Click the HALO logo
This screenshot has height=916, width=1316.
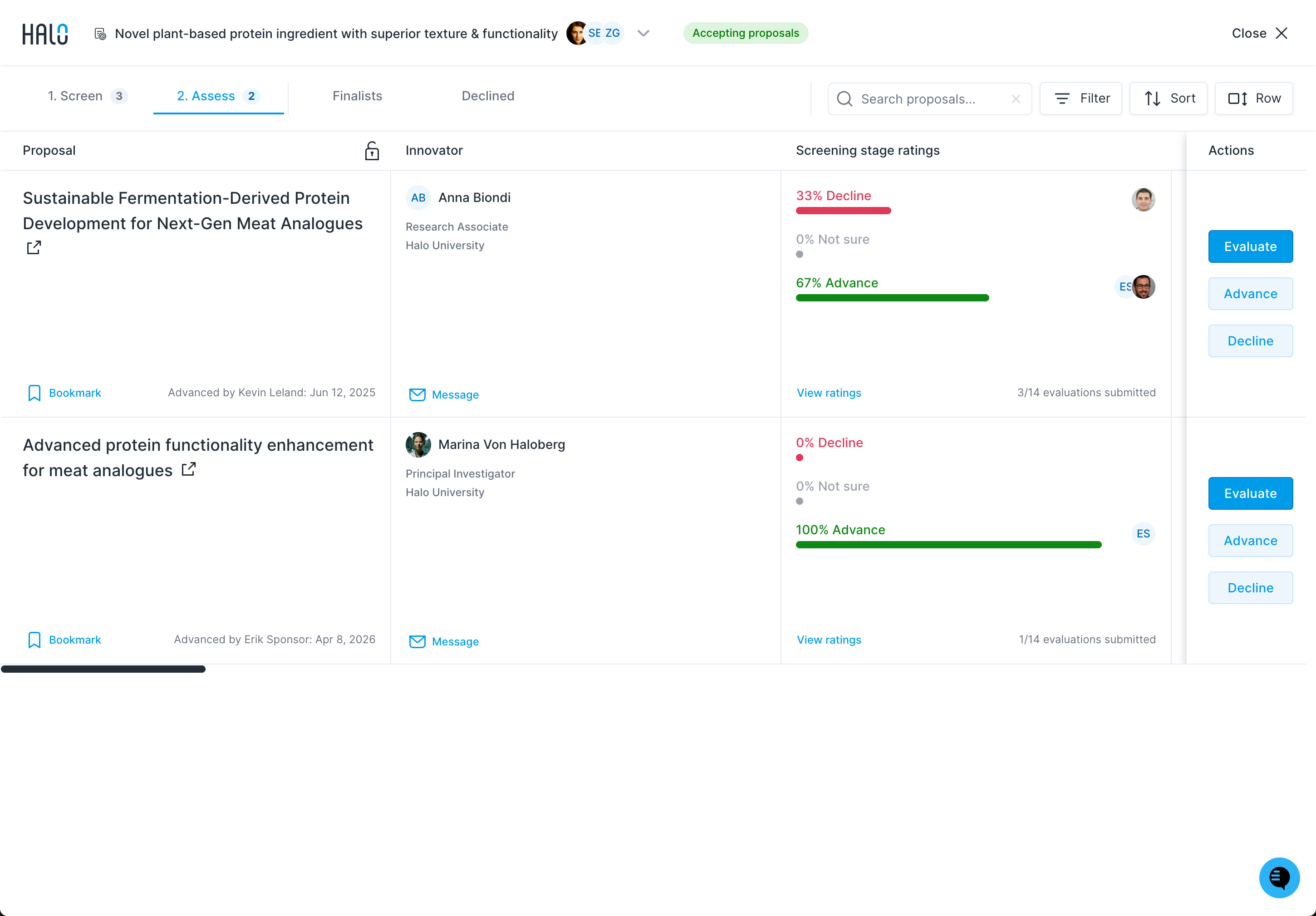(45, 34)
